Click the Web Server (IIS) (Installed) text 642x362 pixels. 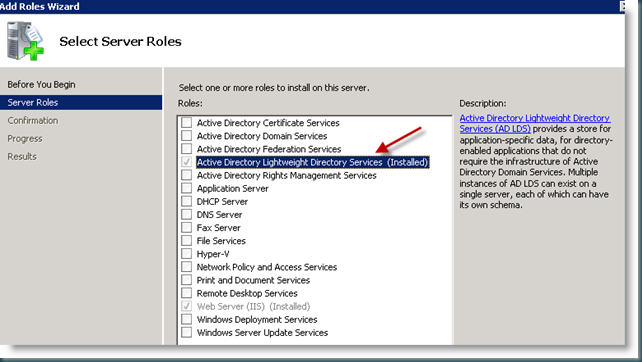click(253, 306)
